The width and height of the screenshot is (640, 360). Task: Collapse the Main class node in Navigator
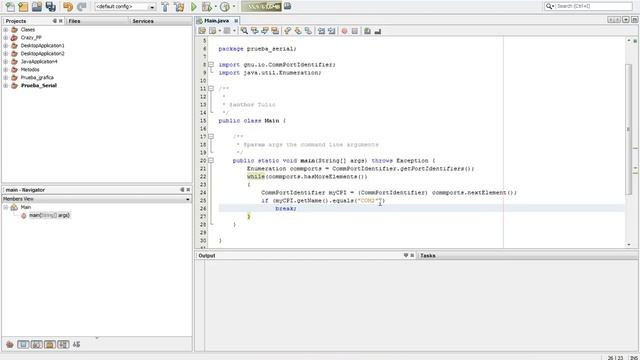click(x=6, y=207)
